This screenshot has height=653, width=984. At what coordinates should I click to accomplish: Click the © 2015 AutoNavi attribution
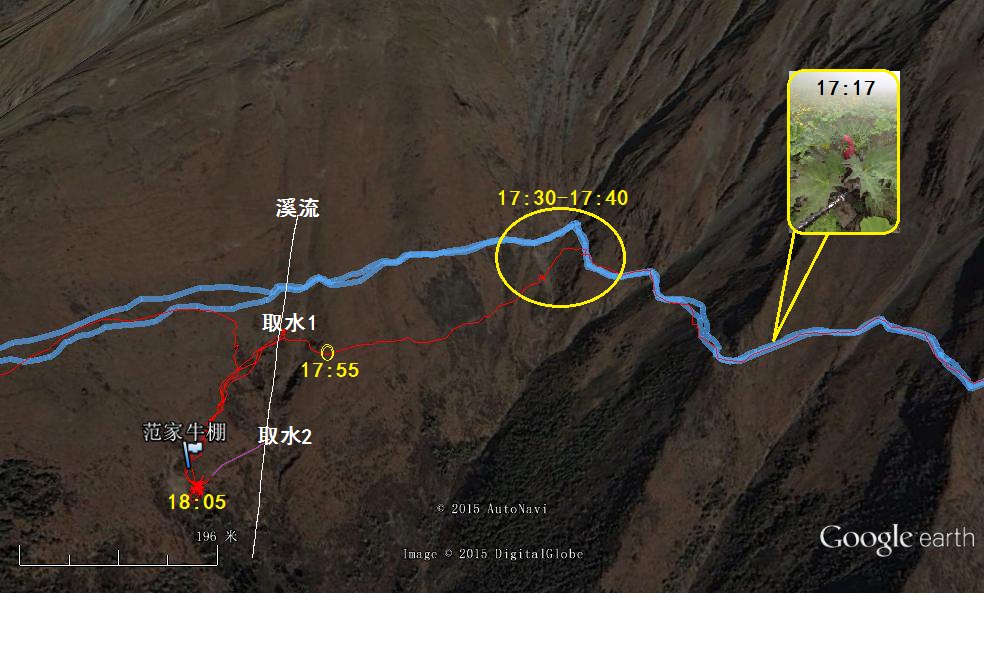coord(491,509)
